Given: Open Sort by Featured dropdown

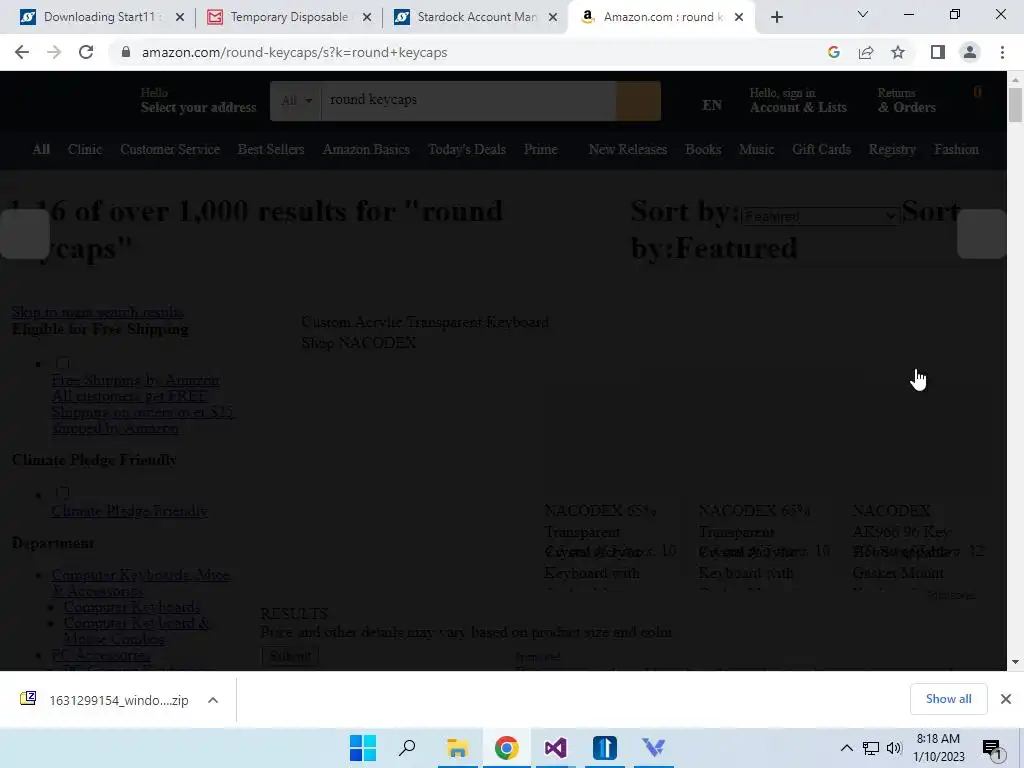Looking at the screenshot, I should click(x=820, y=216).
